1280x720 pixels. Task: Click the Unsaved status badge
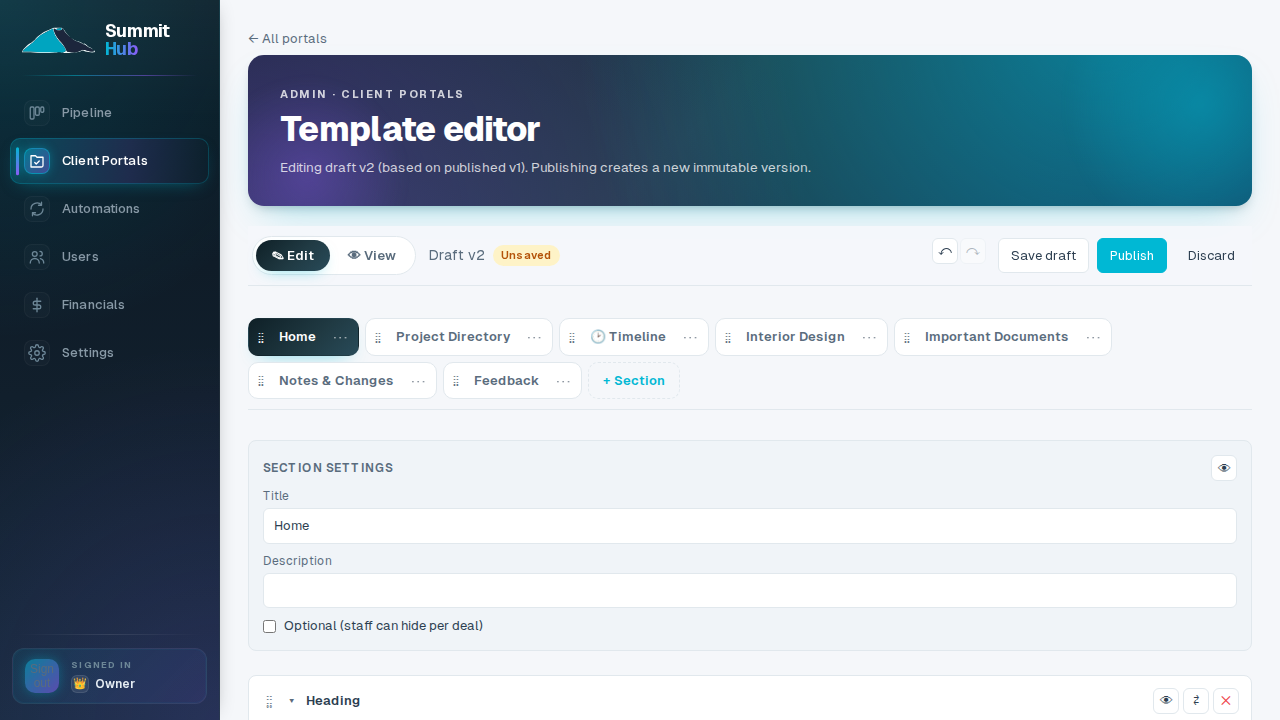tap(526, 256)
